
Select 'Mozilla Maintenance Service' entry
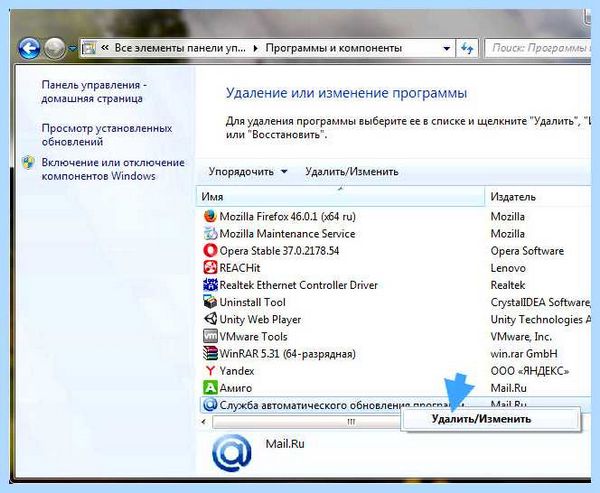click(287, 234)
